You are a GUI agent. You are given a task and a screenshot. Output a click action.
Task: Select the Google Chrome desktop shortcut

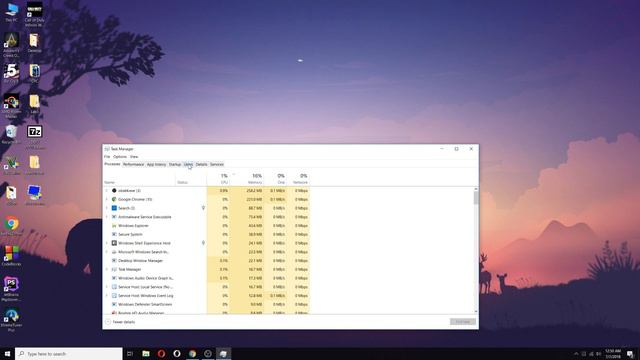coord(11,226)
